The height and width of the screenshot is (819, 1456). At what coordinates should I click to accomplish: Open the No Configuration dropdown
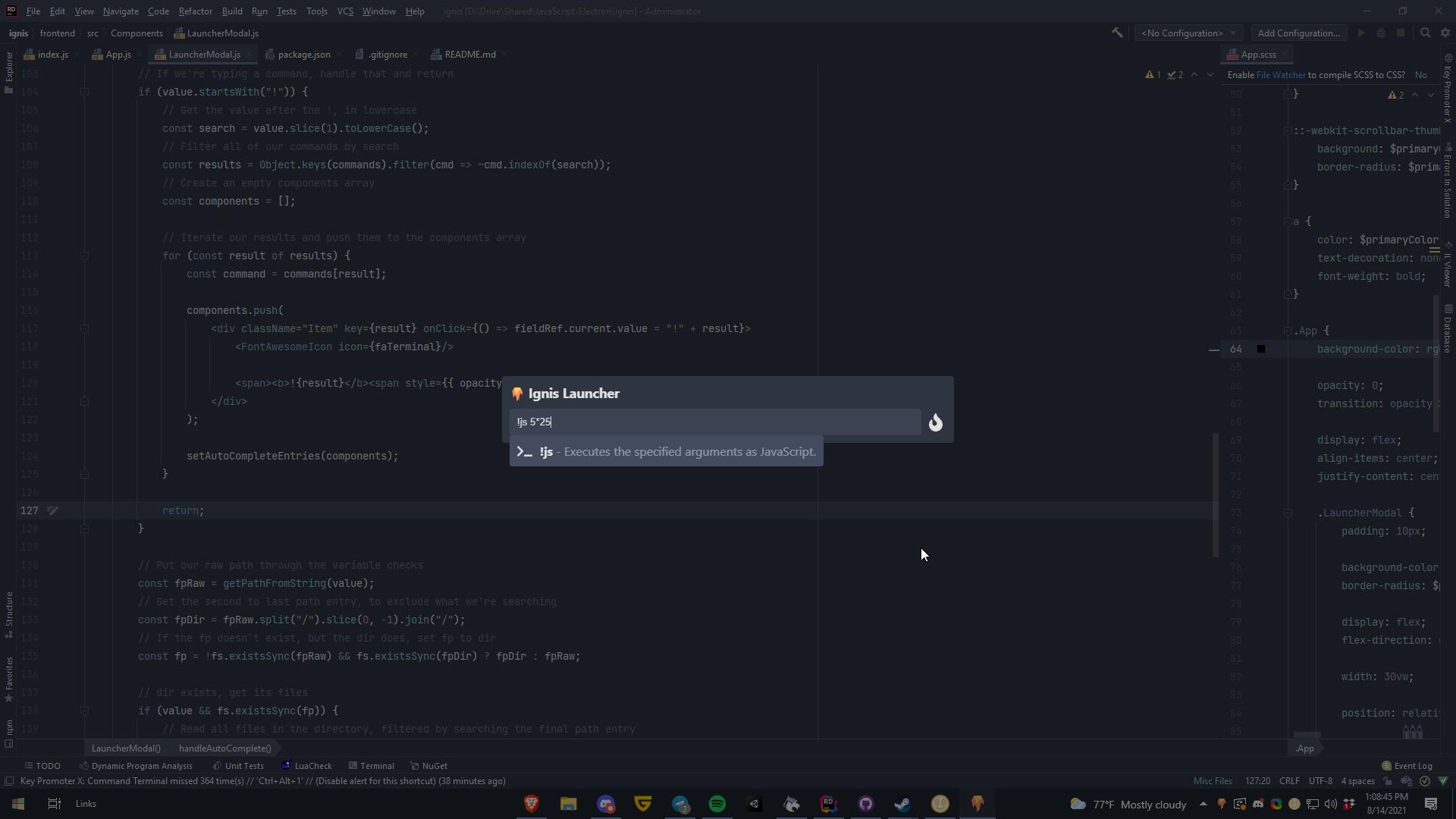[1188, 33]
